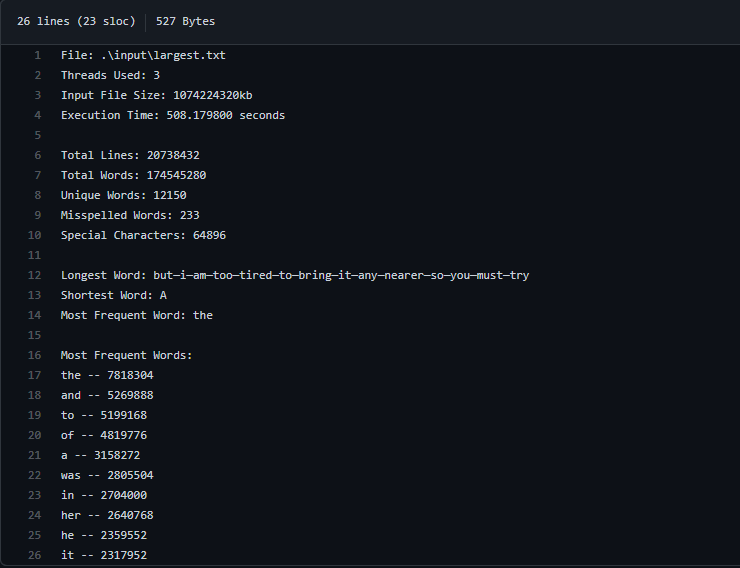Click the 'and -- 5269888' line
The height and width of the screenshot is (568, 740).
tap(107, 395)
